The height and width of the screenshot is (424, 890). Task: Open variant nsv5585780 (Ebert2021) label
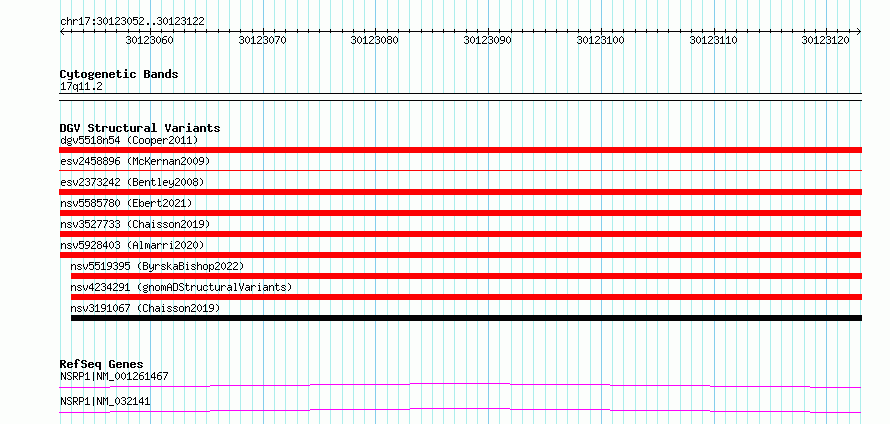point(127,203)
